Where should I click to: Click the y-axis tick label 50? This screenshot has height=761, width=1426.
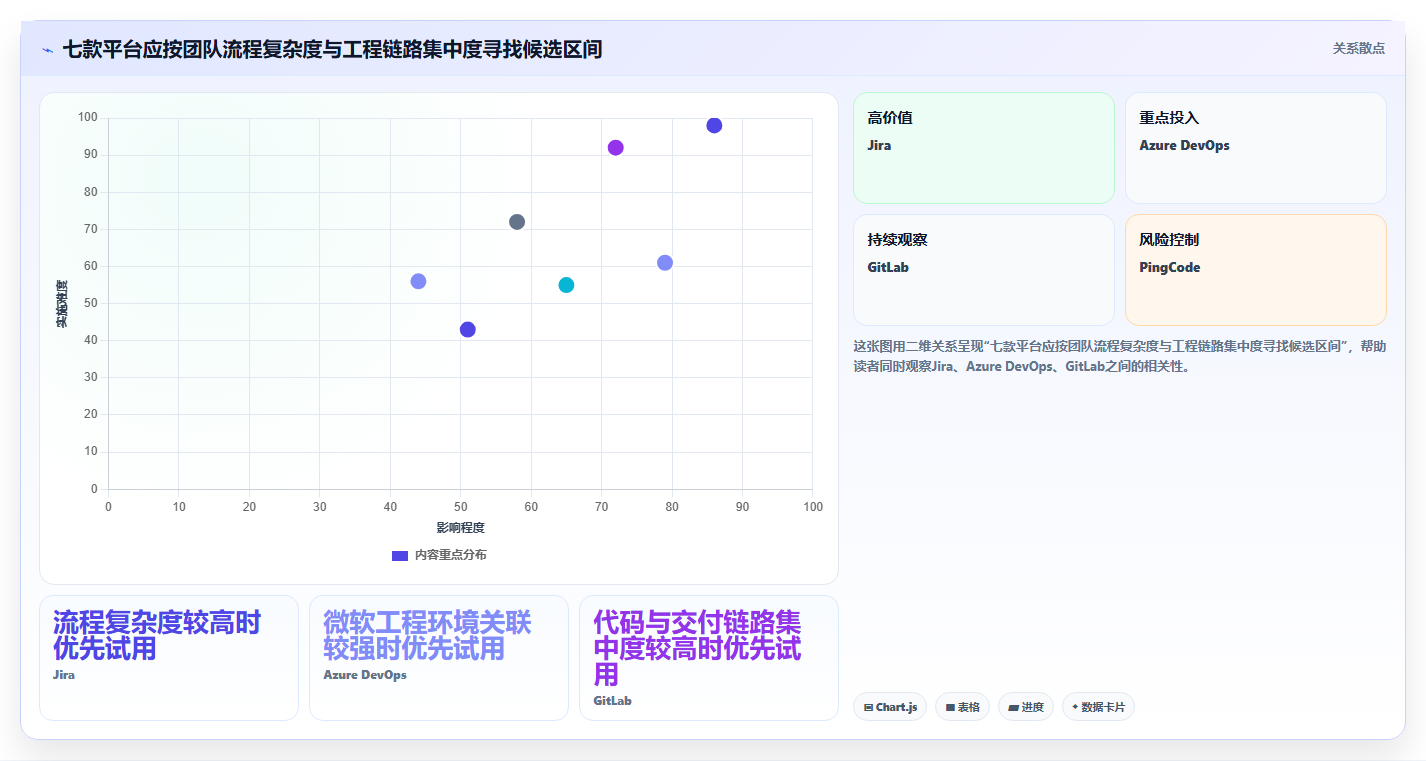point(91,303)
